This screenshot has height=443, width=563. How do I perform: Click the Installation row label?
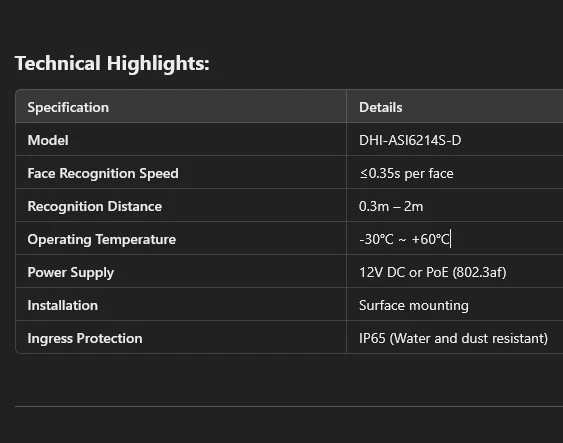pos(62,306)
